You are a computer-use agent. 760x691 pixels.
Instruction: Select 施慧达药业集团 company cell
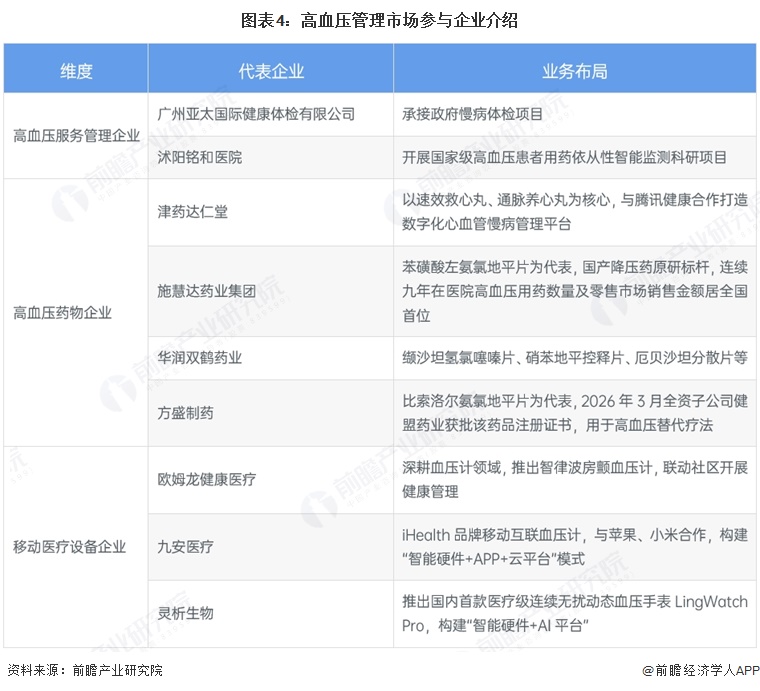pyautogui.click(x=271, y=291)
